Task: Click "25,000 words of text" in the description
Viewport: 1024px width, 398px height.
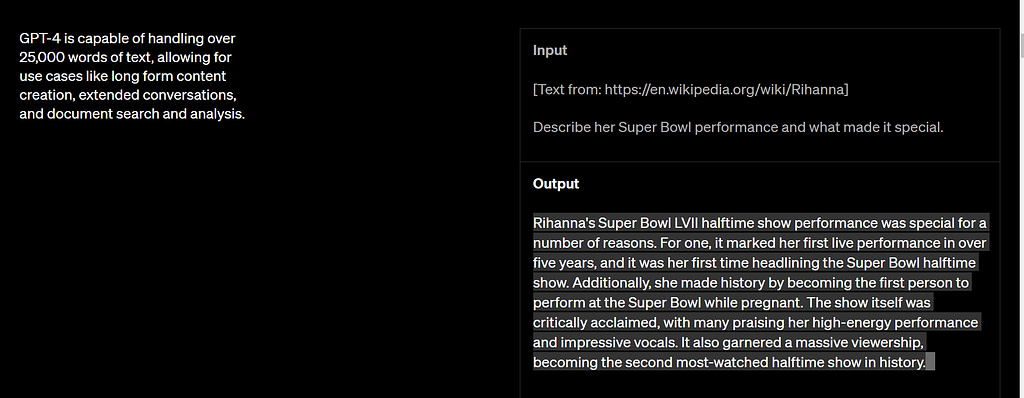Action: click(x=86, y=57)
